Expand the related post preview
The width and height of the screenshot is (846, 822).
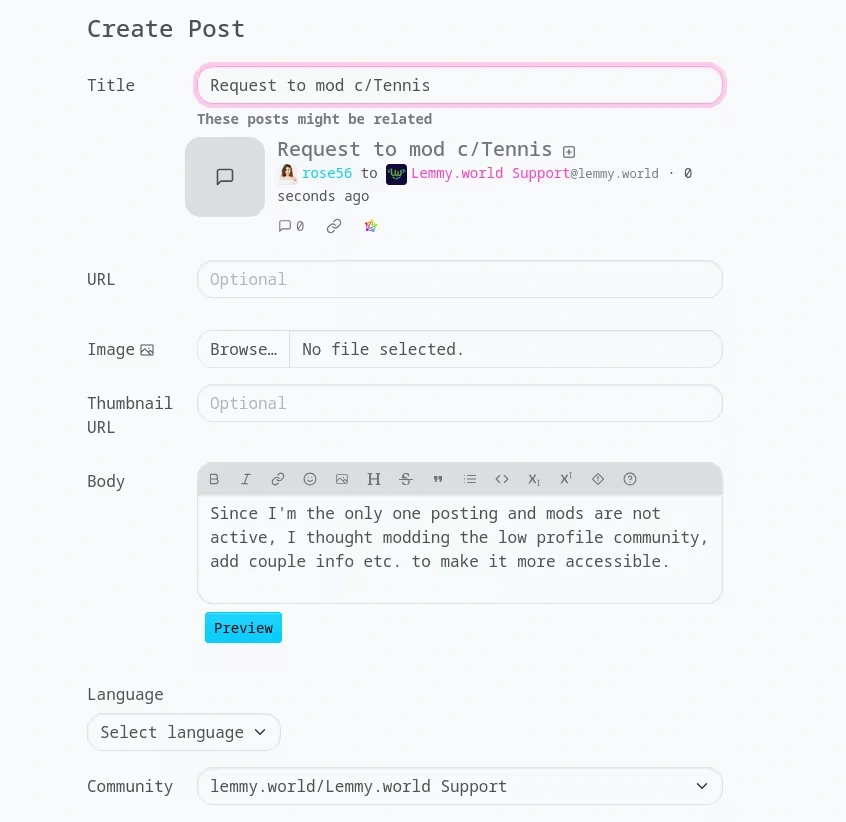click(x=569, y=152)
